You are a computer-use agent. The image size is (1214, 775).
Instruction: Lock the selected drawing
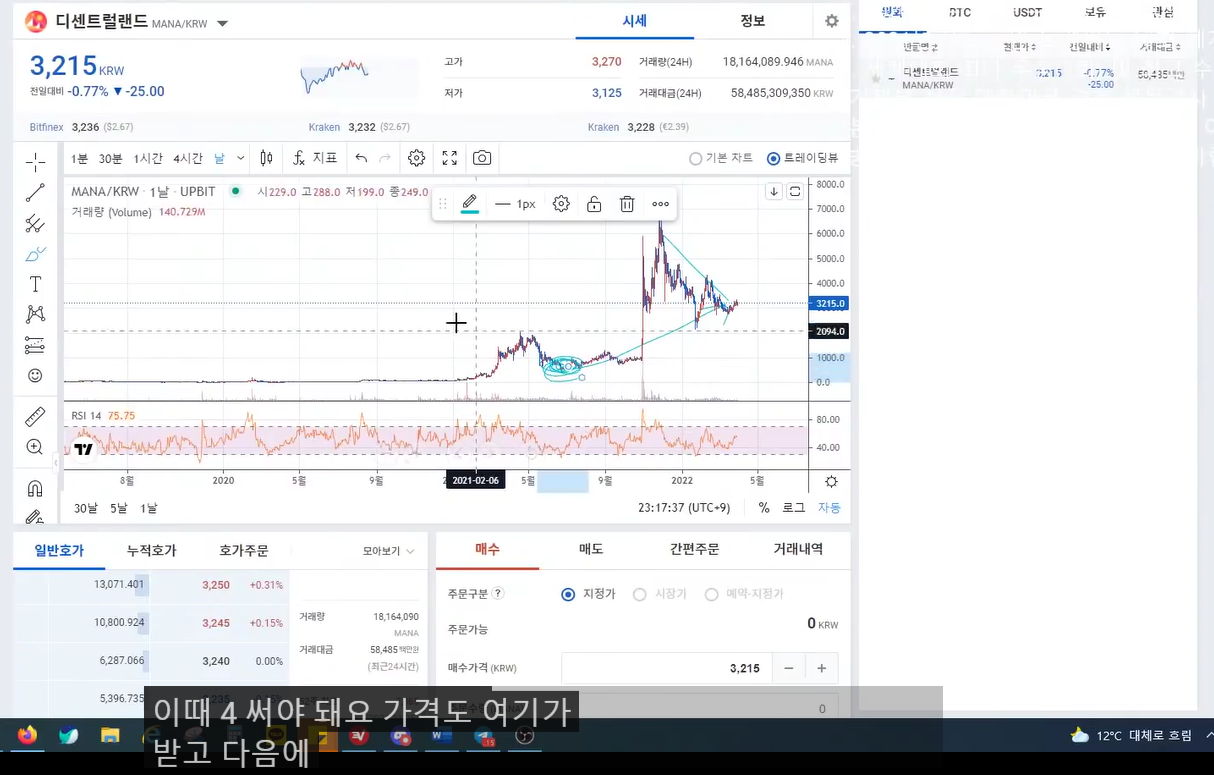594,204
